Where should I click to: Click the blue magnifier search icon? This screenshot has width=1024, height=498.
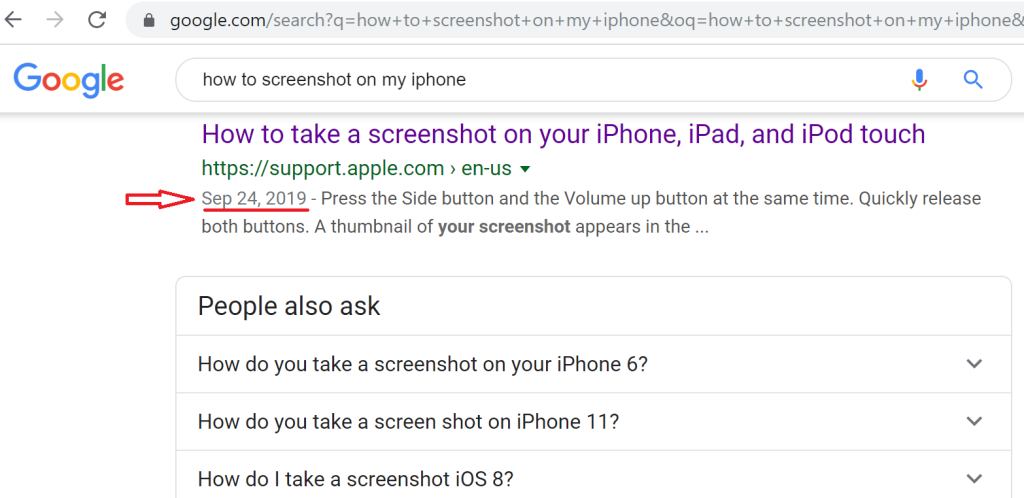973,80
